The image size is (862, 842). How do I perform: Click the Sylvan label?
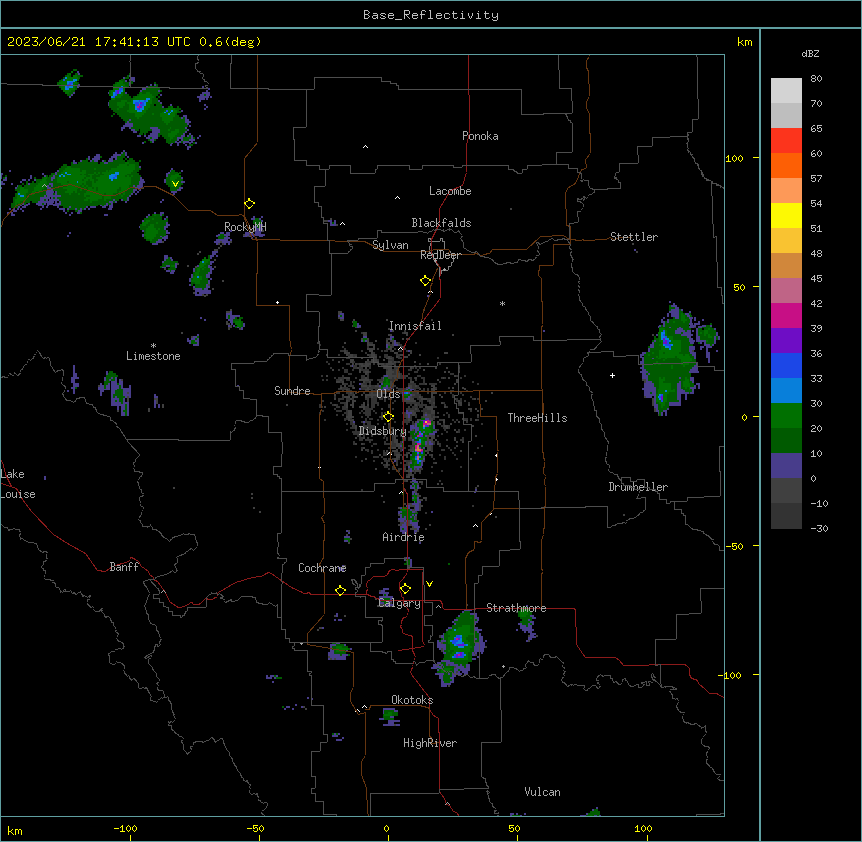pyautogui.click(x=390, y=245)
